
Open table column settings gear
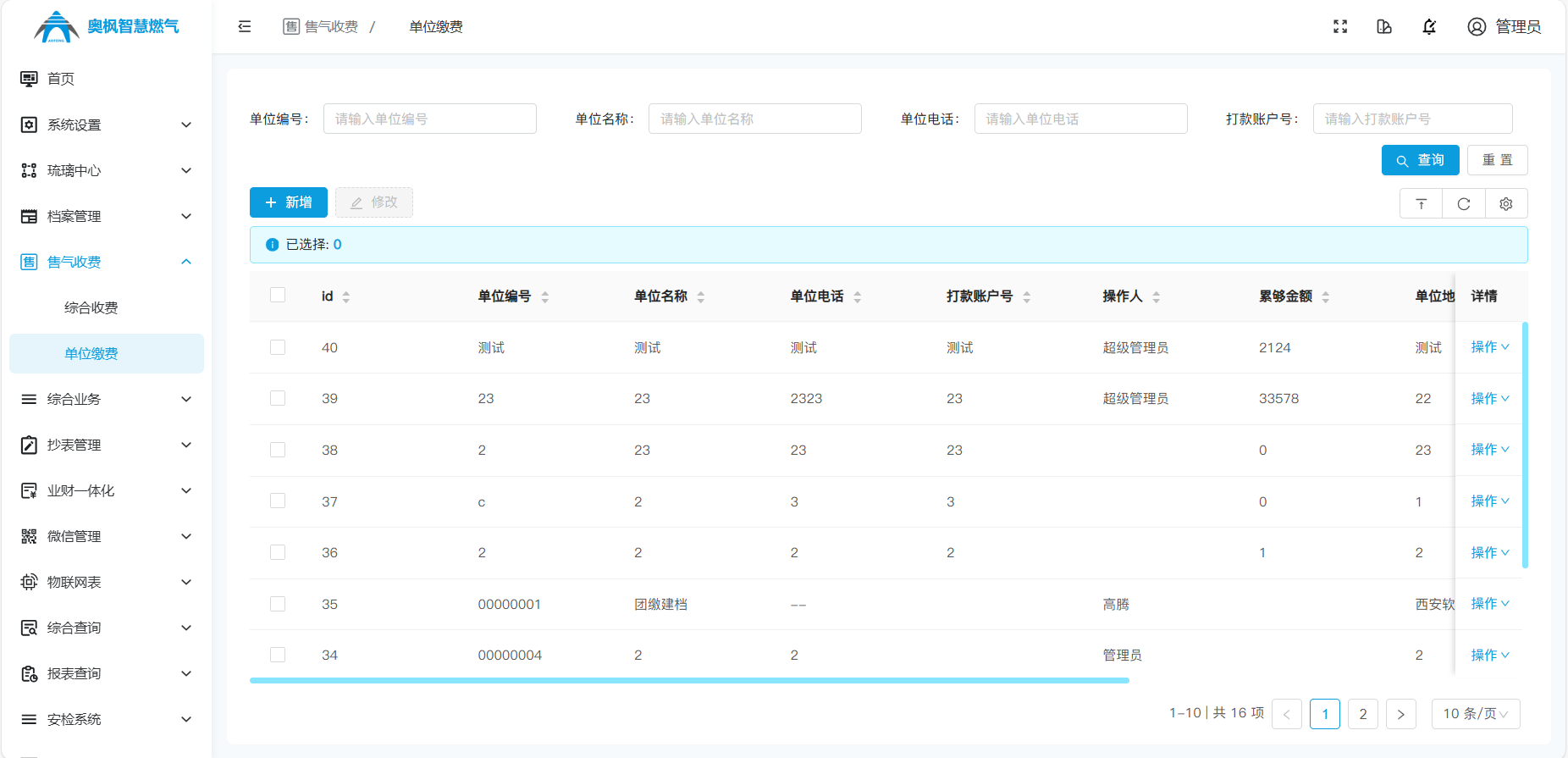[1506, 204]
